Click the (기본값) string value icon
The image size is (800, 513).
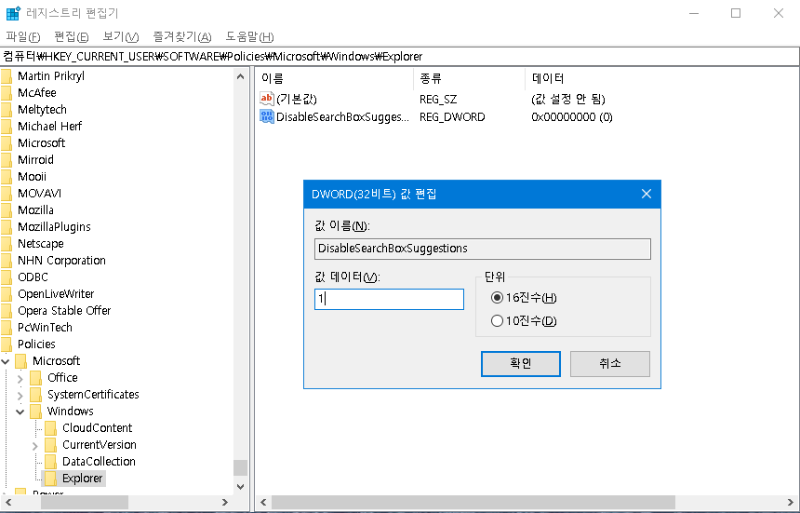[267, 99]
